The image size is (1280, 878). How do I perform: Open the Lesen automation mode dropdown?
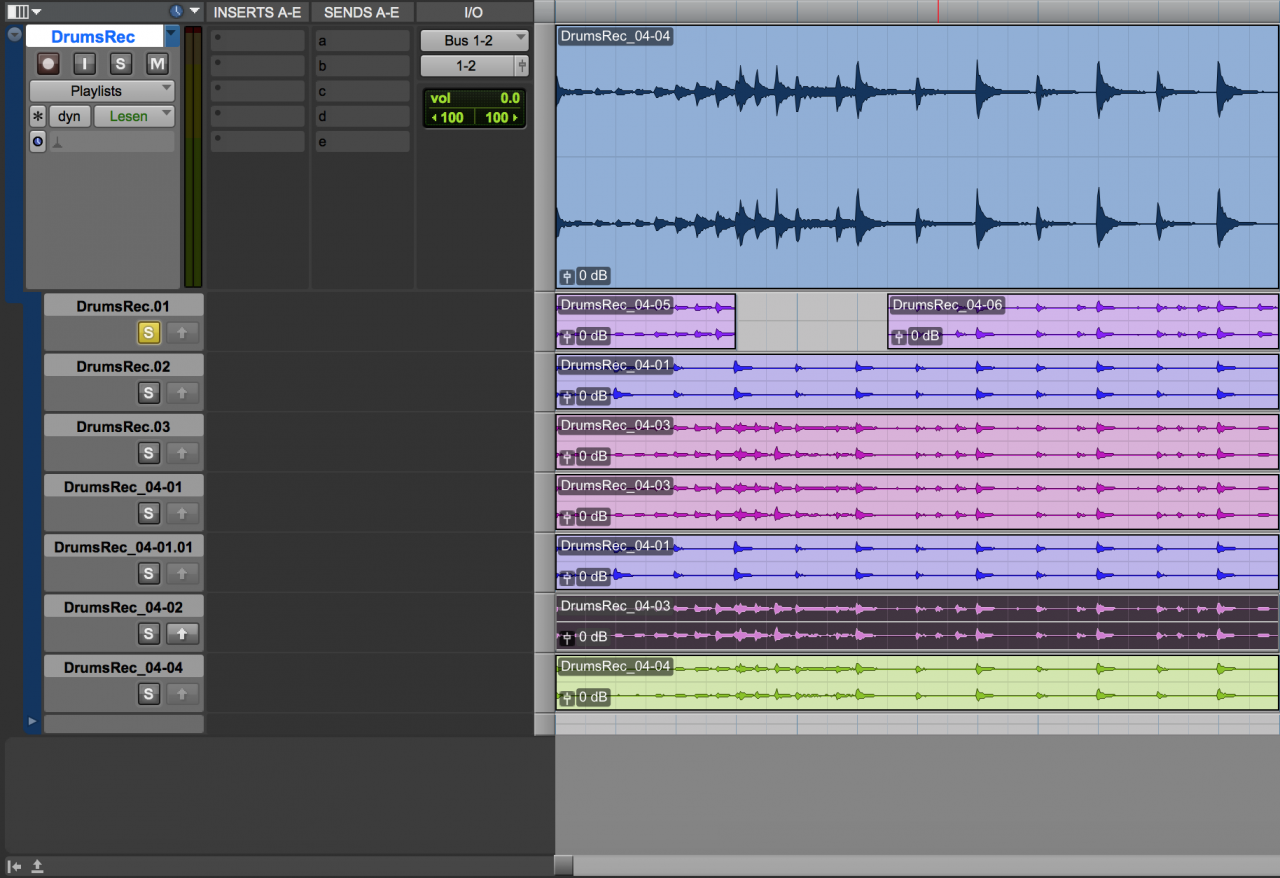click(134, 117)
